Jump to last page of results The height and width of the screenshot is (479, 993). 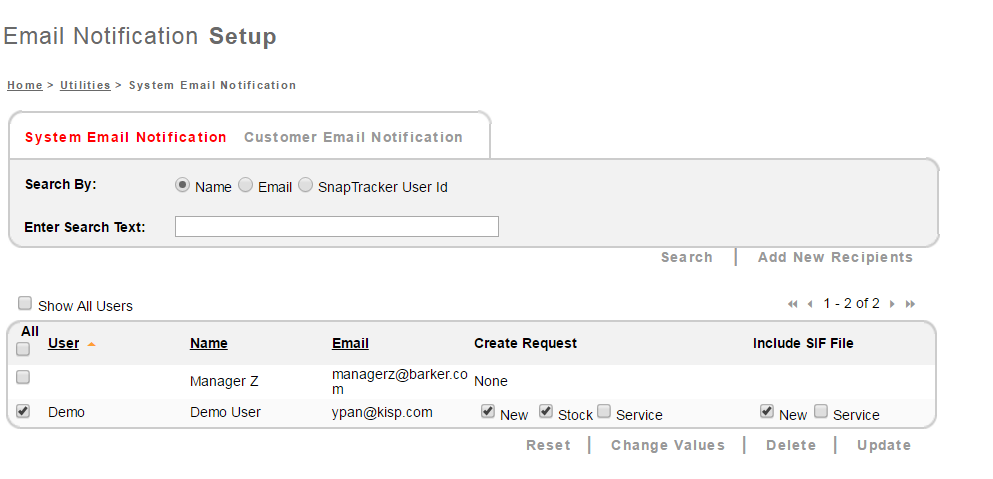tap(910, 304)
